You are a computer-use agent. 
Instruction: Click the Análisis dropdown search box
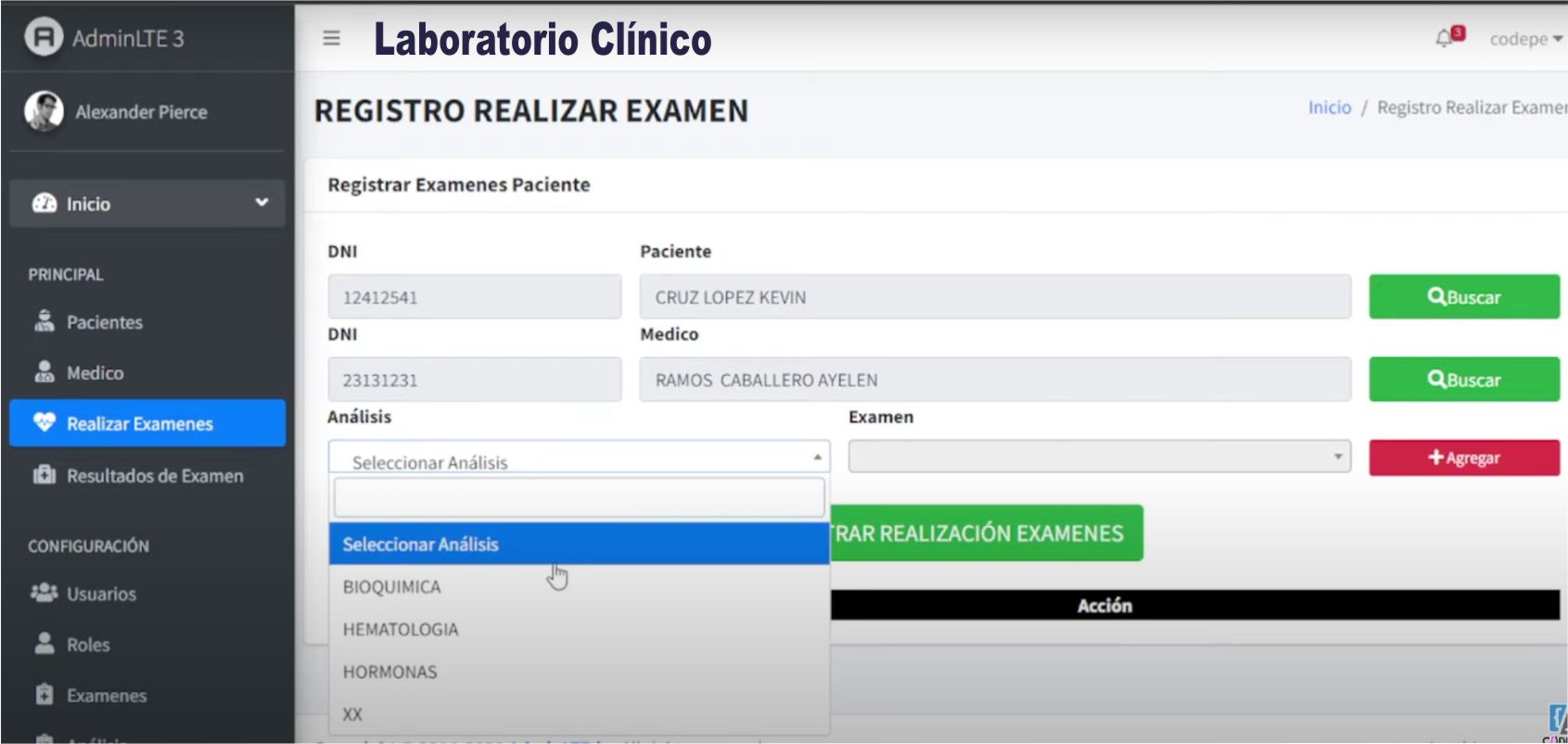pos(579,498)
